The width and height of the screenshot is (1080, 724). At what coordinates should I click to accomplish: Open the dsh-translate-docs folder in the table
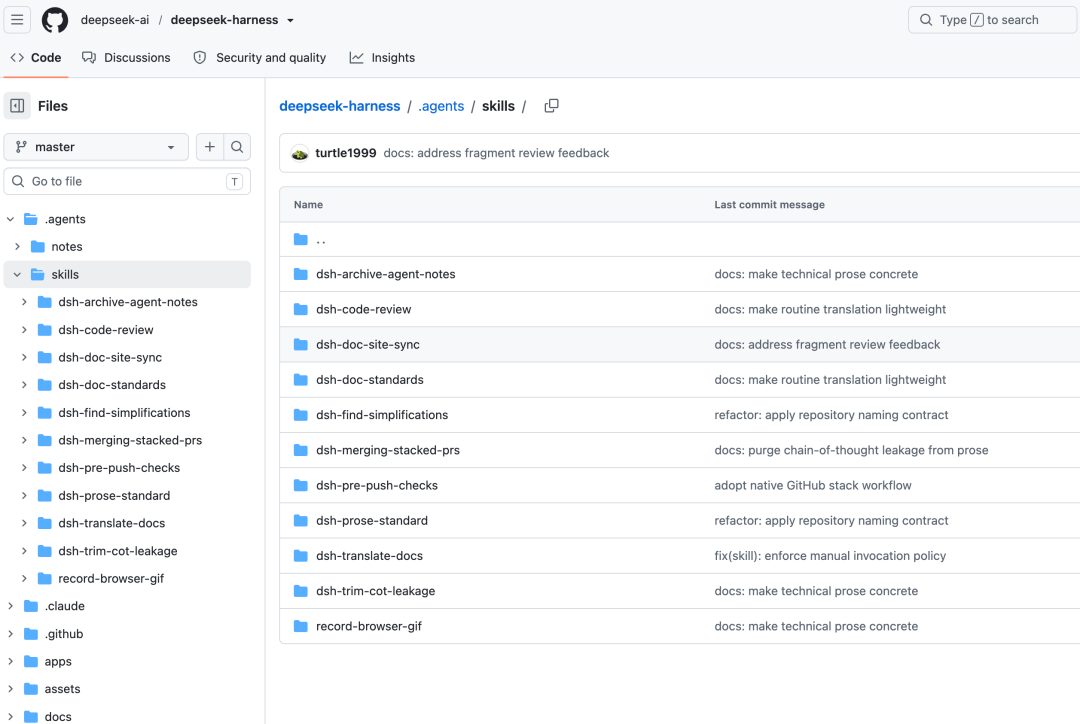(x=369, y=555)
